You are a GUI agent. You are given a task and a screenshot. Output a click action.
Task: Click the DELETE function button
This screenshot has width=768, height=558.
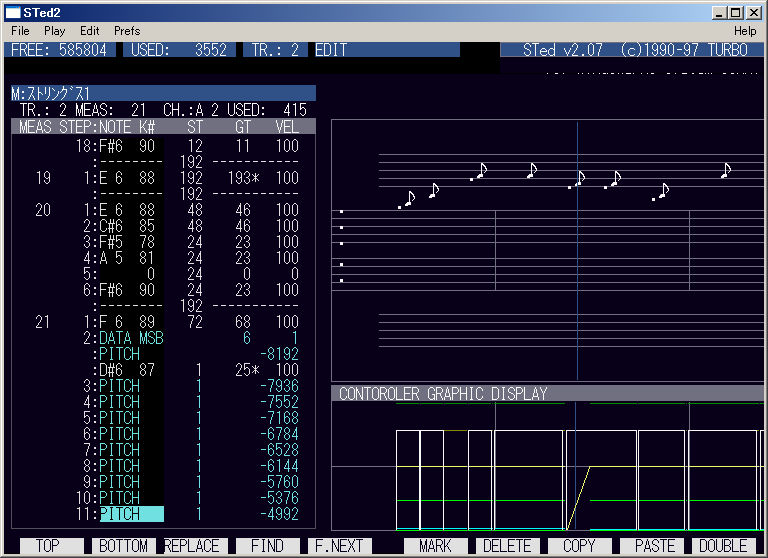click(x=507, y=546)
